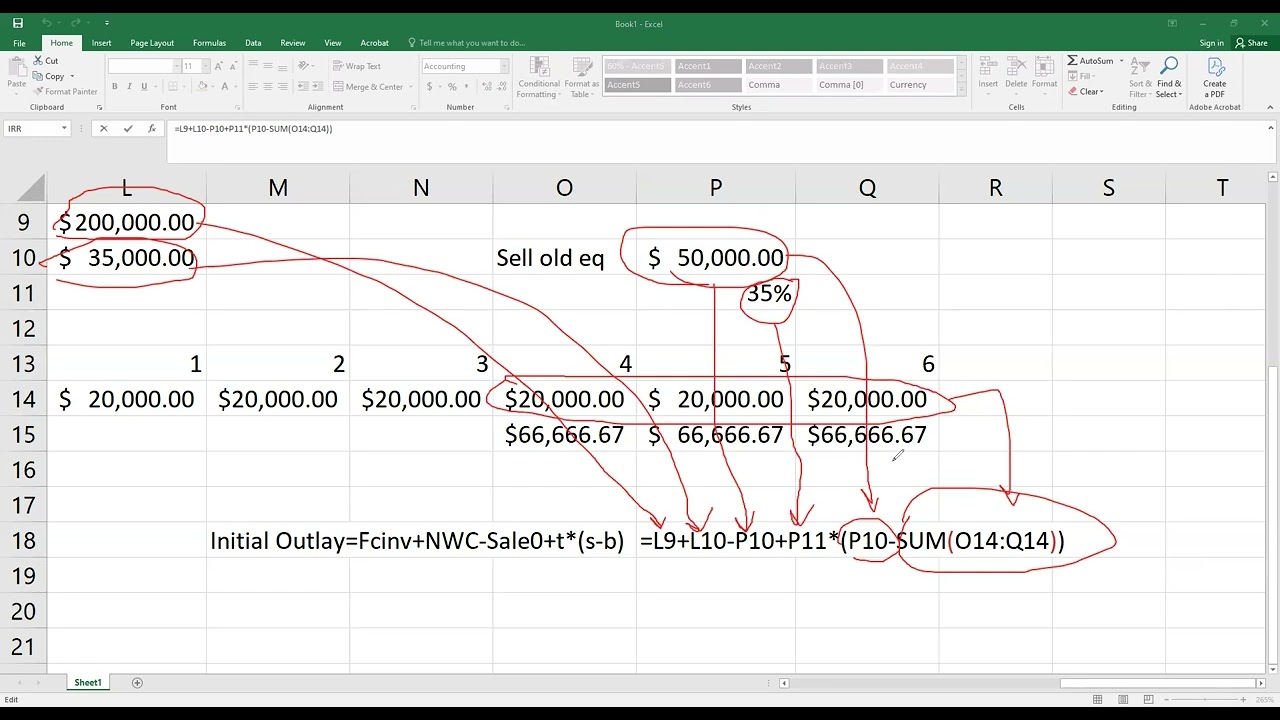Toggle Italic formatting
Image resolution: width=1280 pixels, height=720 pixels.
(129, 87)
